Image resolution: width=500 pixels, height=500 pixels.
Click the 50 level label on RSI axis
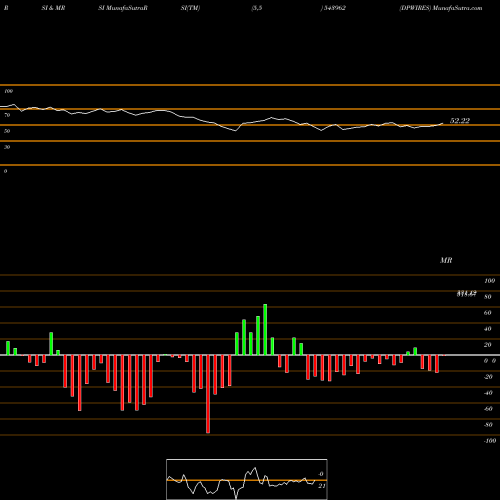tap(7, 131)
